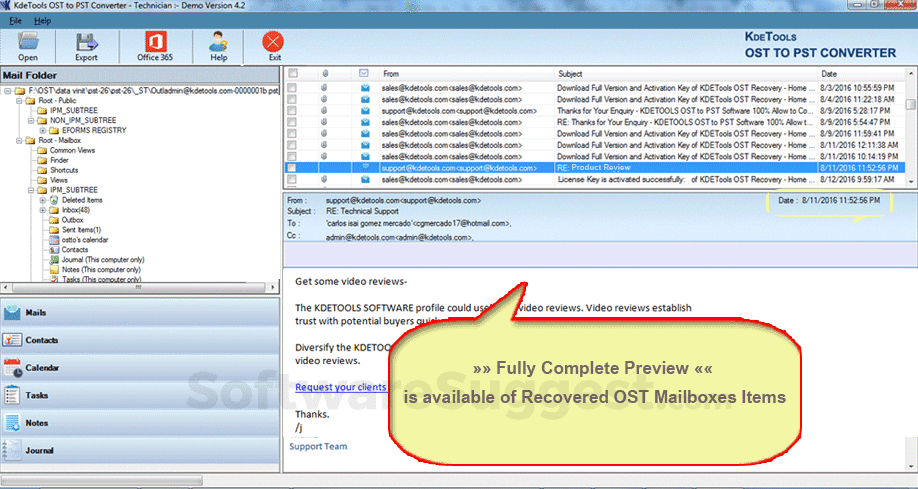Viewport: 918px width, 489px height.
Task: Collapse IPM_SUBTREE under Root - Mailbox
Action: [30, 190]
